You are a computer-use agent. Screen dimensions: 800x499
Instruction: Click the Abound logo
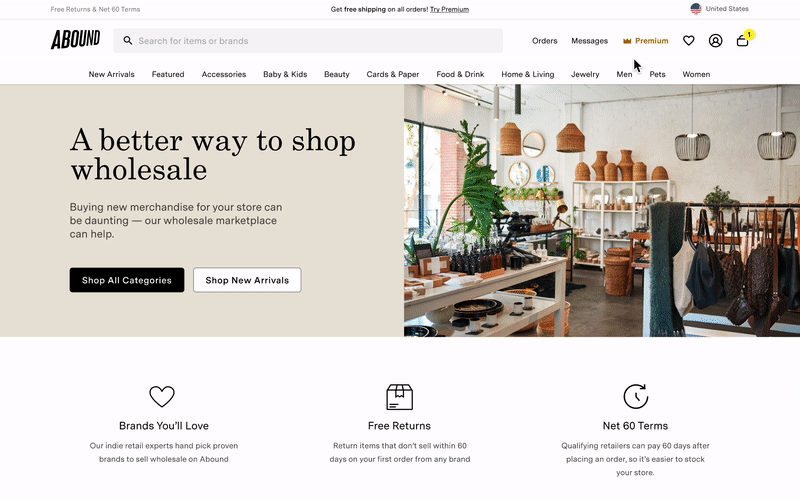coord(76,39)
